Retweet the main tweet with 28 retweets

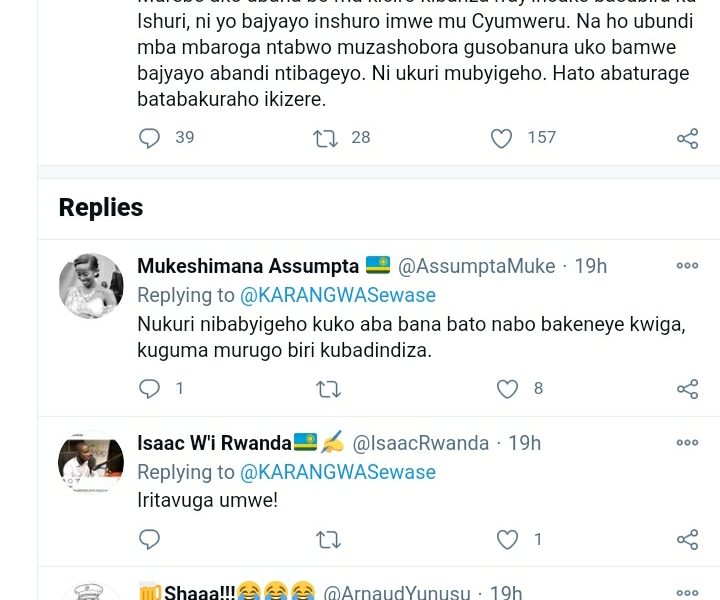tap(326, 138)
